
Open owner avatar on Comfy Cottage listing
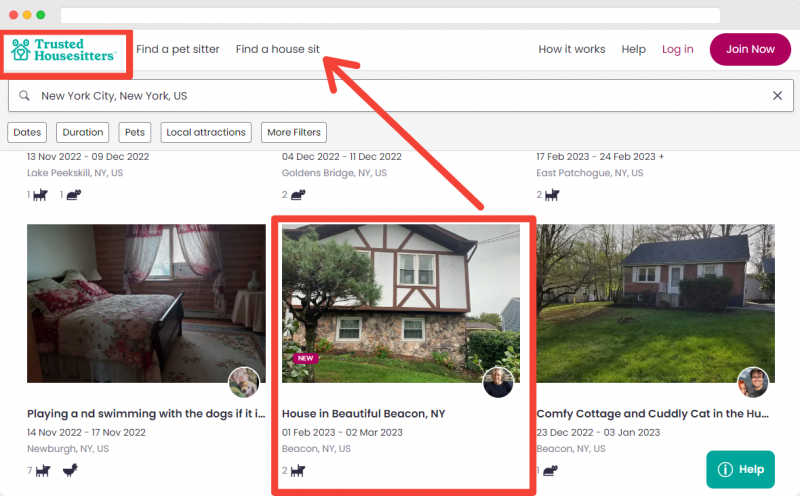click(753, 382)
